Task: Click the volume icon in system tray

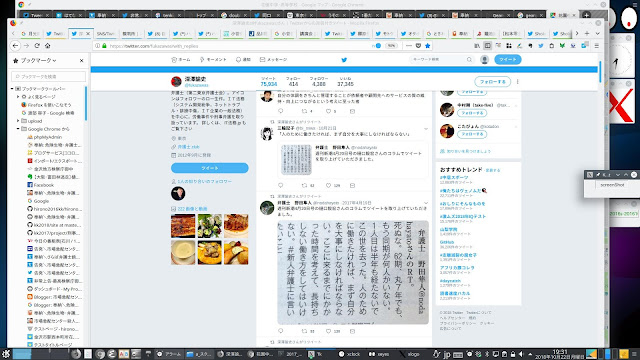Action: (521, 354)
